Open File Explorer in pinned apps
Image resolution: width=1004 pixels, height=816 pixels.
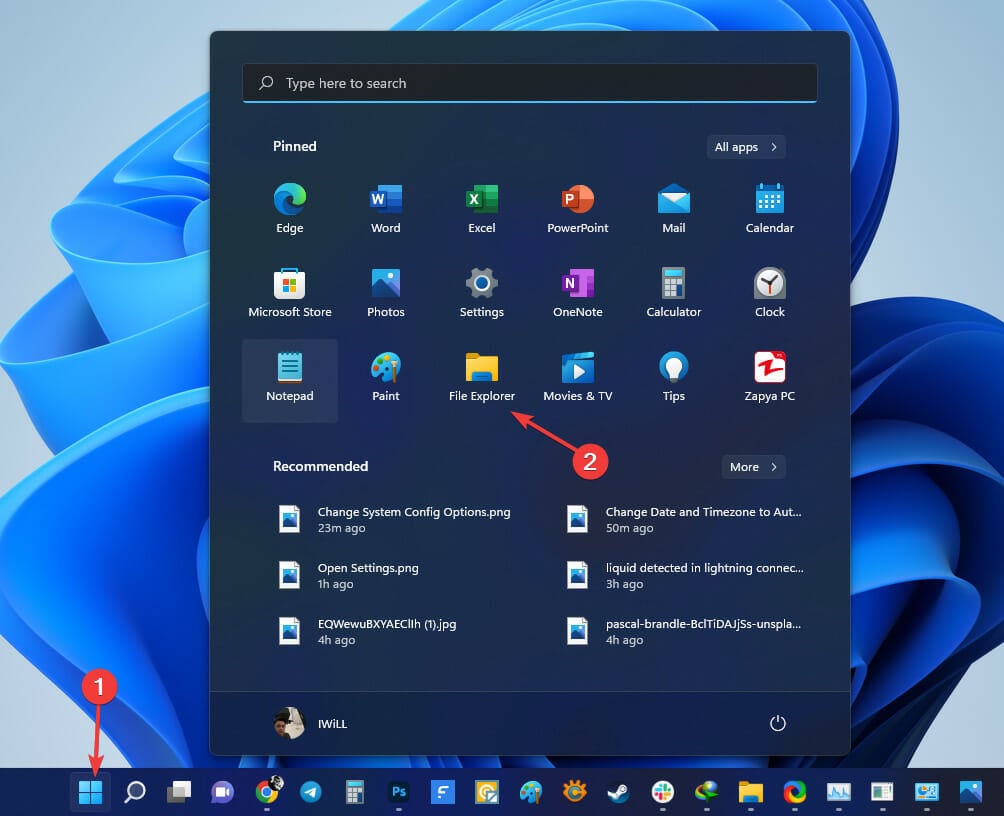tap(482, 377)
